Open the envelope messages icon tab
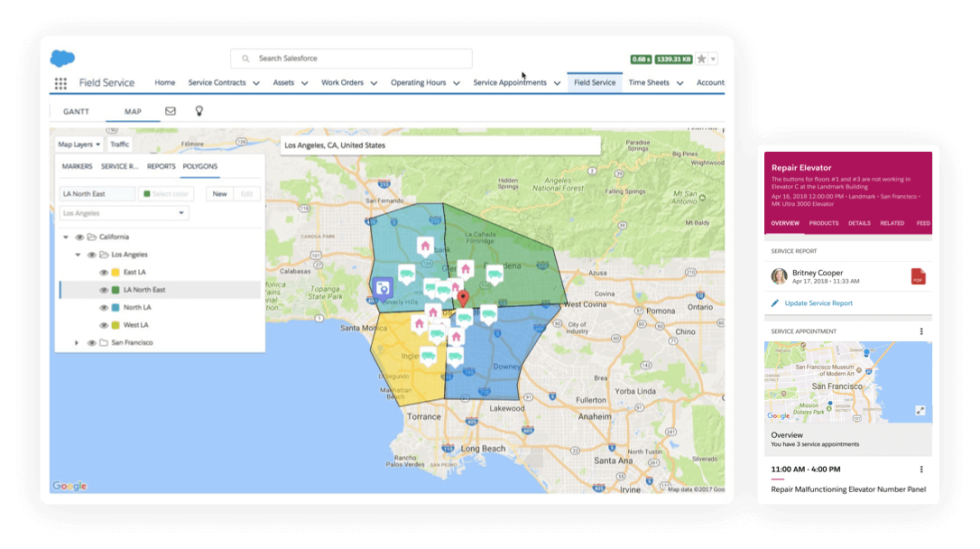 (170, 111)
